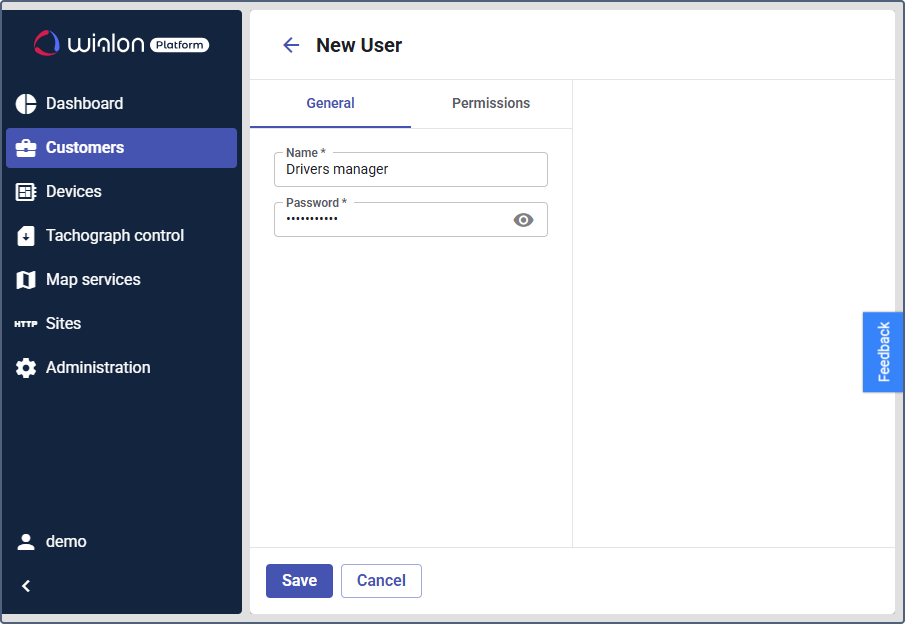905x624 pixels.
Task: Switch to the Permissions tab
Action: click(491, 103)
